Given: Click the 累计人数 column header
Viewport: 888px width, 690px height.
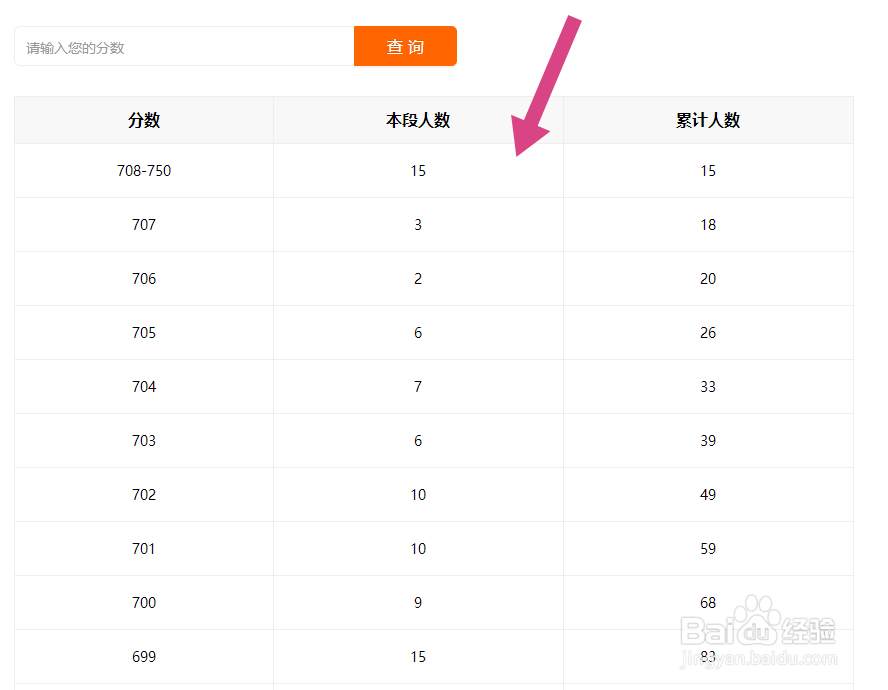Looking at the screenshot, I should coord(708,120).
